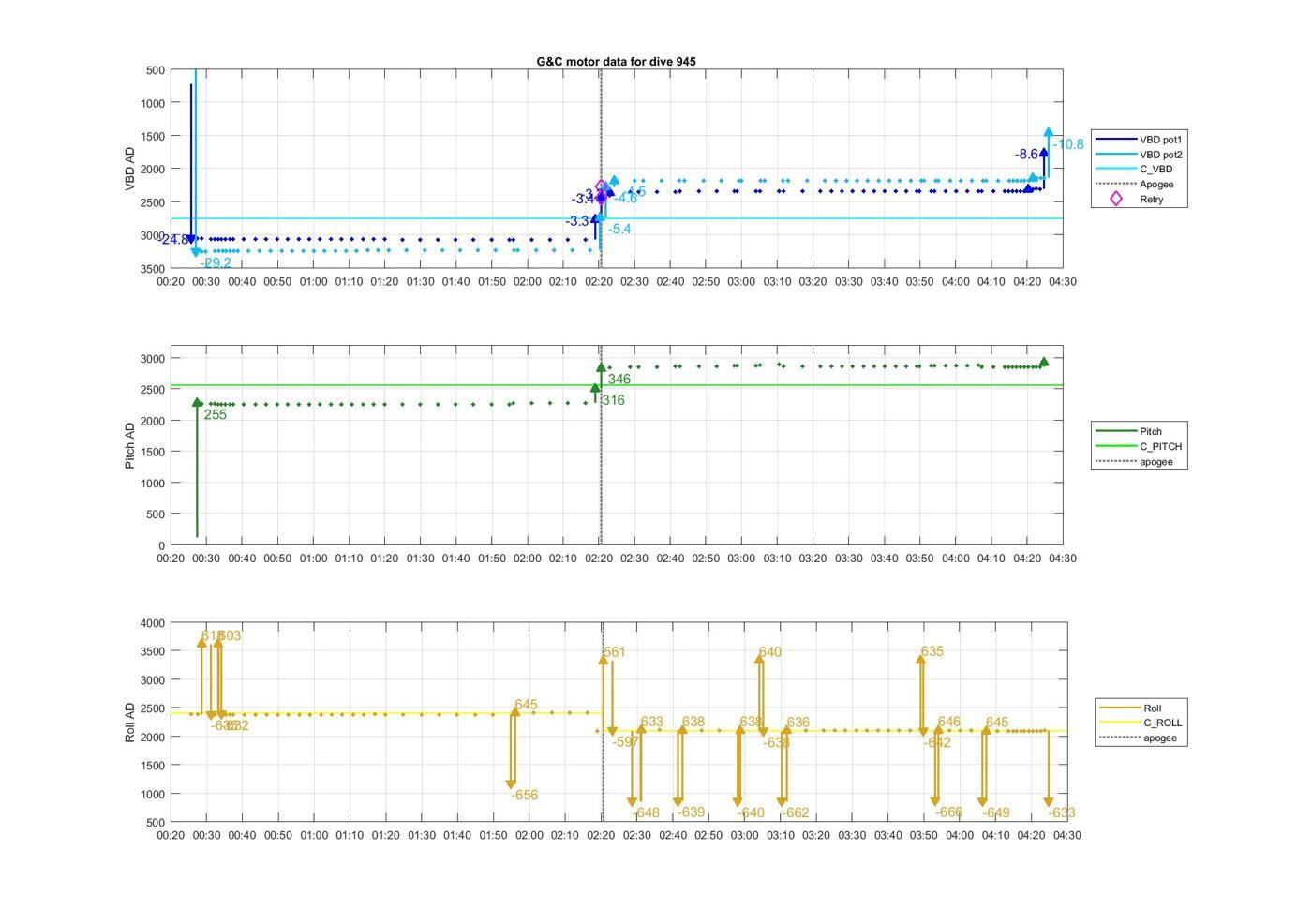Click the title "G&C motor data for dive 945"

click(616, 61)
